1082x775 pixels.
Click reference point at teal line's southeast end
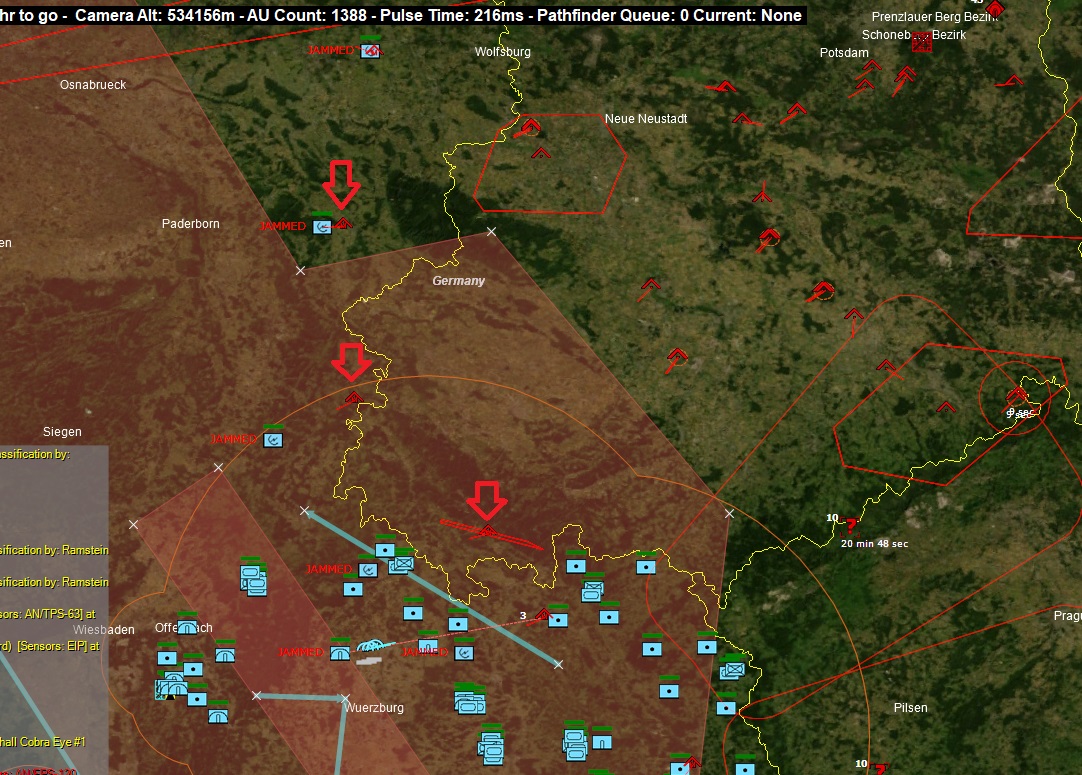pyautogui.click(x=558, y=664)
